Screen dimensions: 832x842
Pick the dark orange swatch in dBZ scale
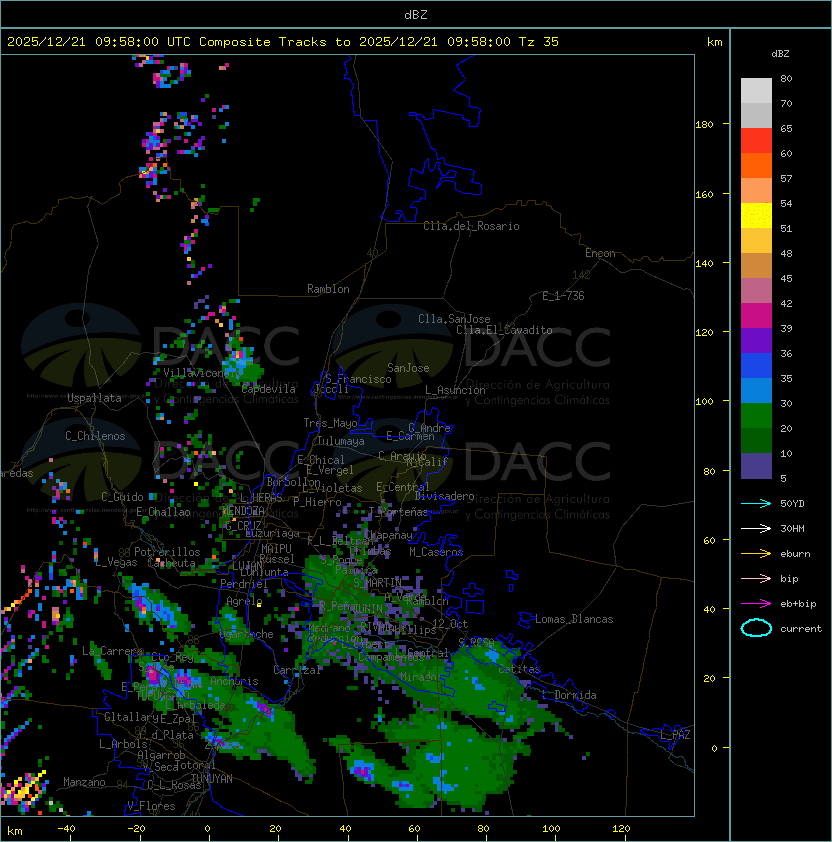(756, 165)
